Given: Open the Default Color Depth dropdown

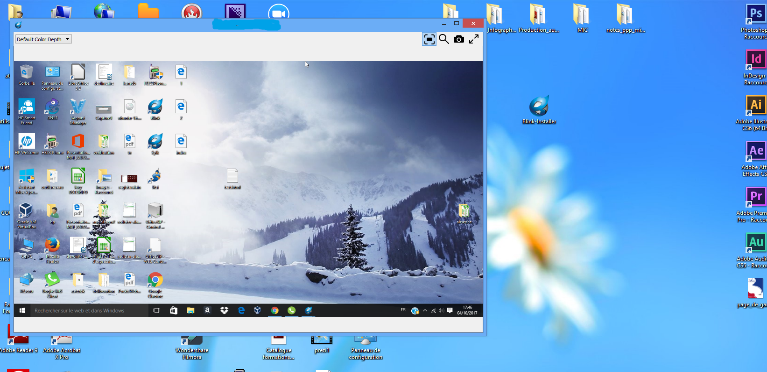Looking at the screenshot, I should (44, 39).
